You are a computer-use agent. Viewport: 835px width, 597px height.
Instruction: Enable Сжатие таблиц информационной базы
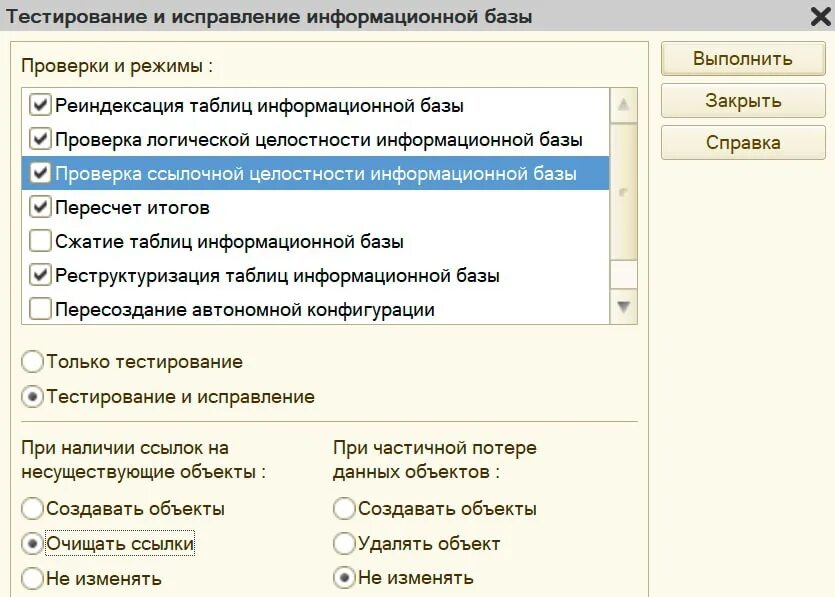(40, 241)
